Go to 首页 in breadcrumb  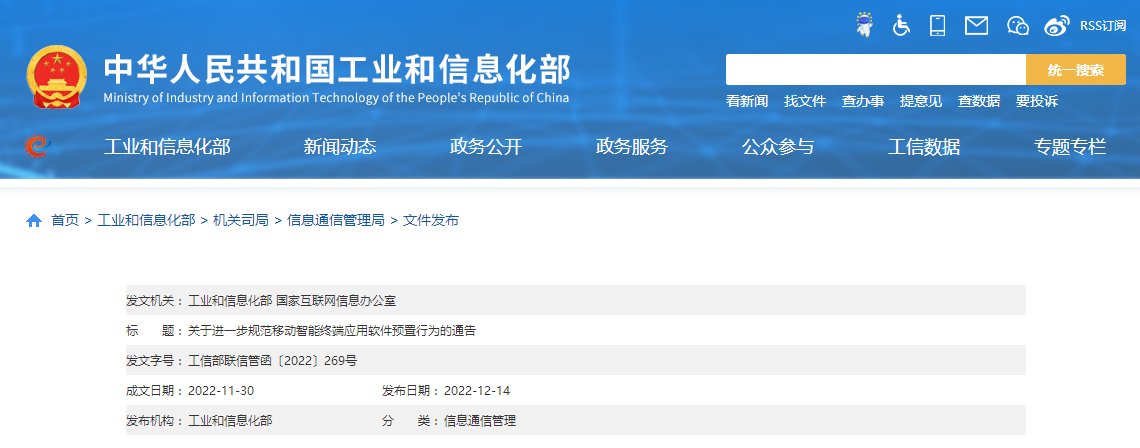pos(65,221)
